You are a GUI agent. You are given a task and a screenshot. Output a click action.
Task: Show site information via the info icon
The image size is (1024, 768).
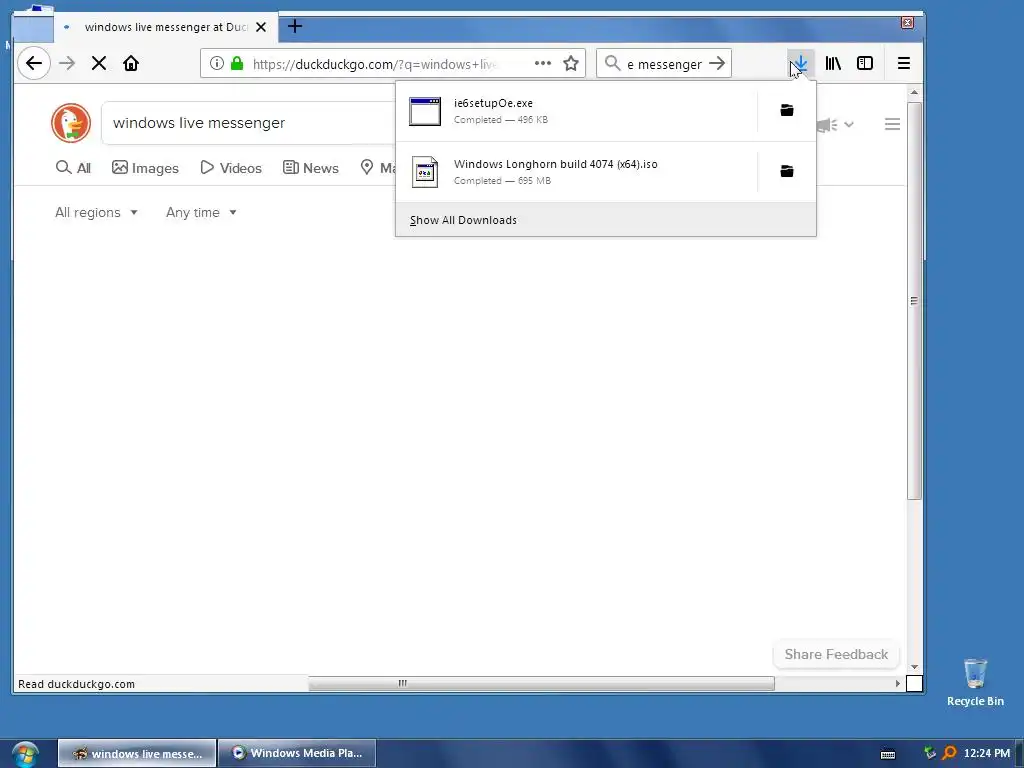217,63
